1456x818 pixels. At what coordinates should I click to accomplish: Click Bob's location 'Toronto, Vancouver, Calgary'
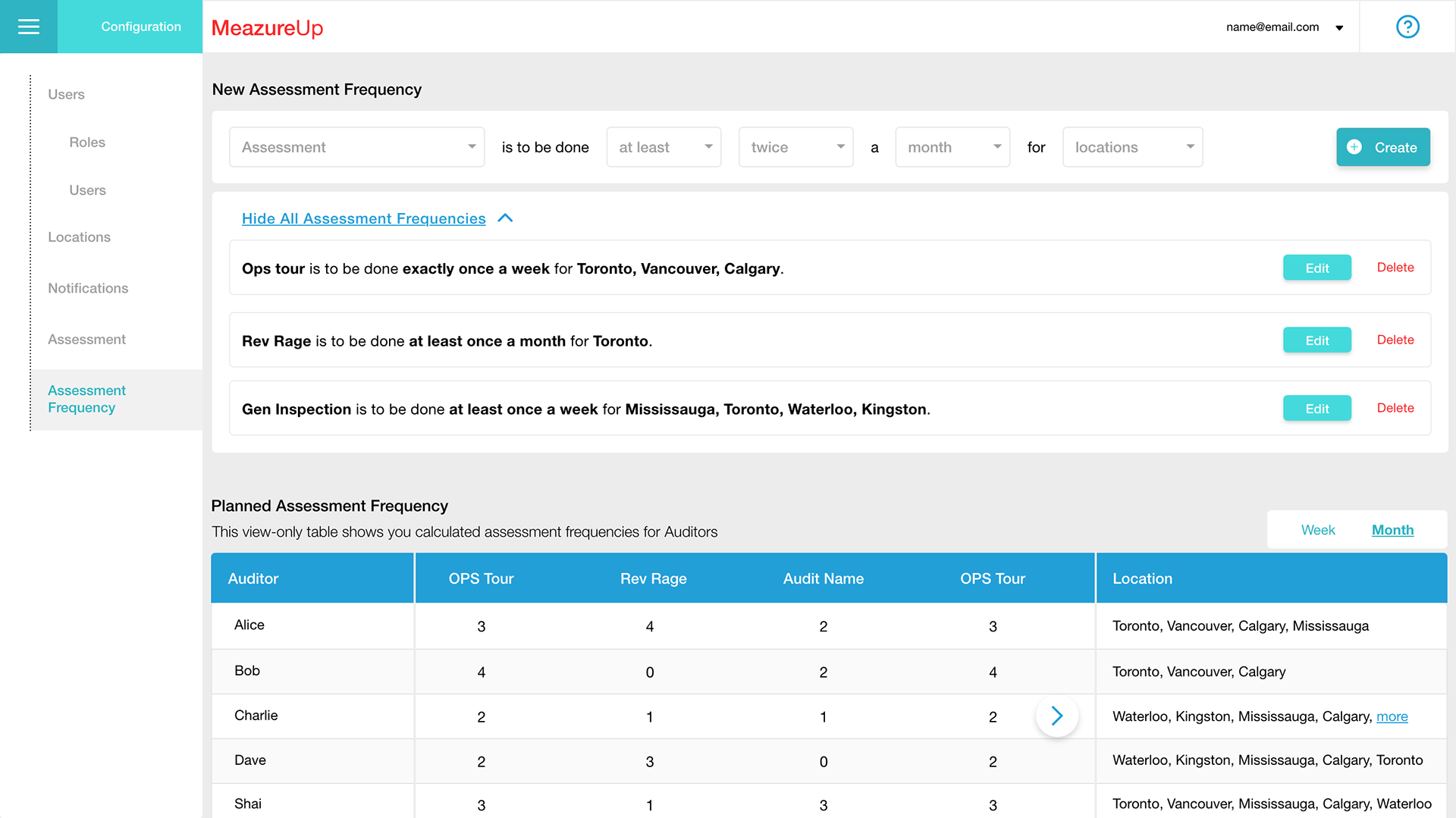click(x=1199, y=672)
